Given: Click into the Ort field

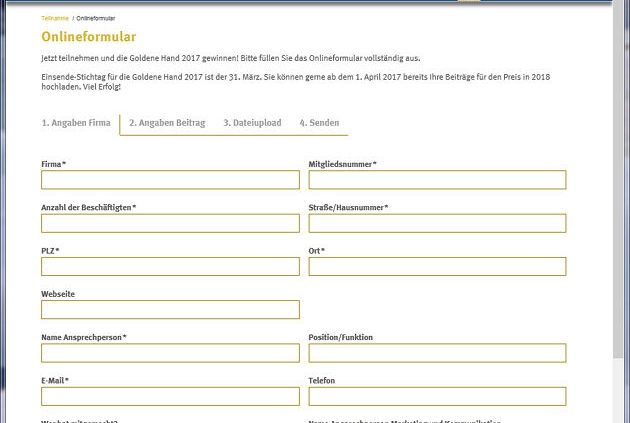Looking at the screenshot, I should (x=437, y=267).
